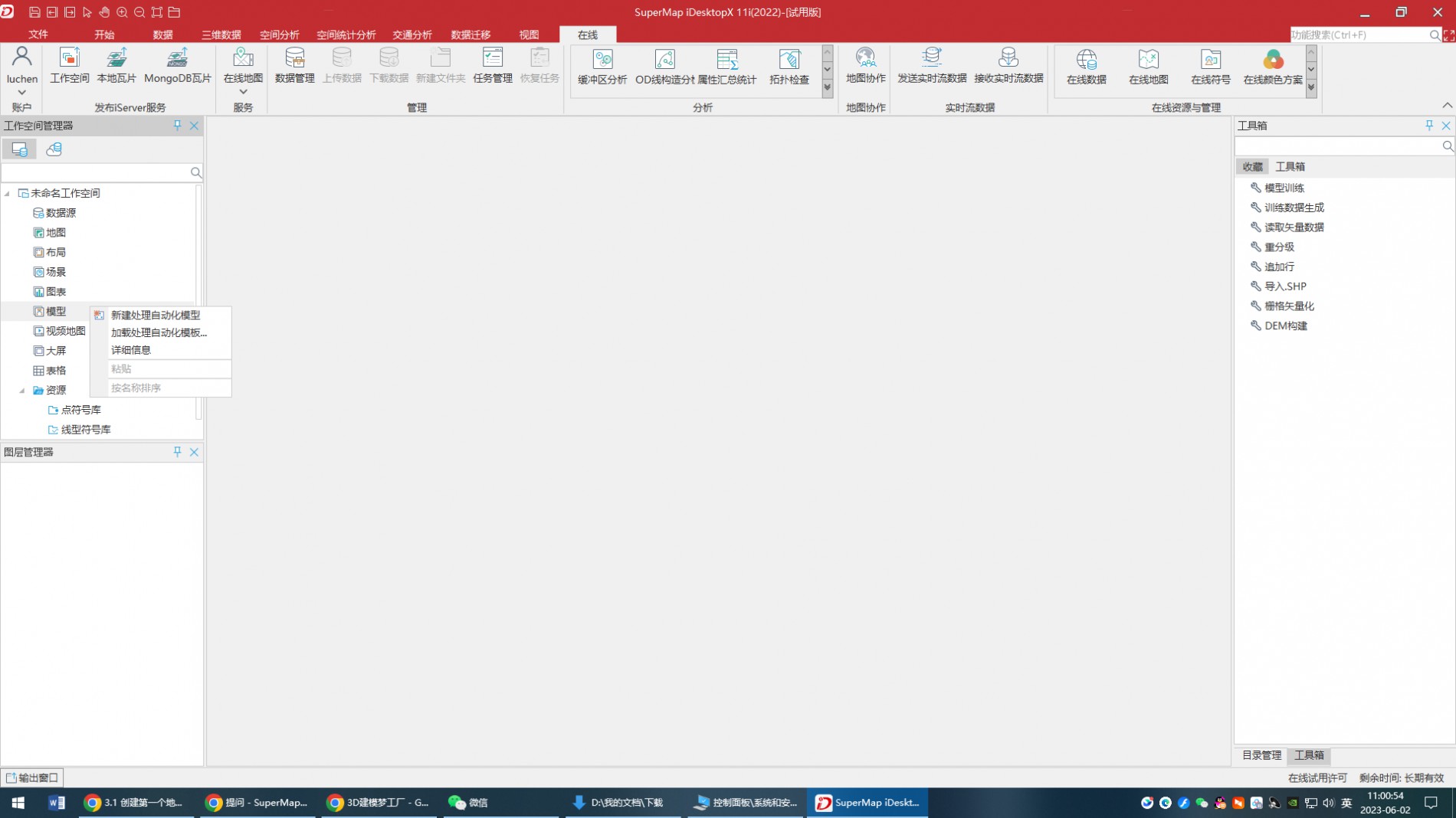The height and width of the screenshot is (818, 1456).
Task: Choose 新建处理自动化模型 from the context menu
Action: pyautogui.click(x=161, y=315)
